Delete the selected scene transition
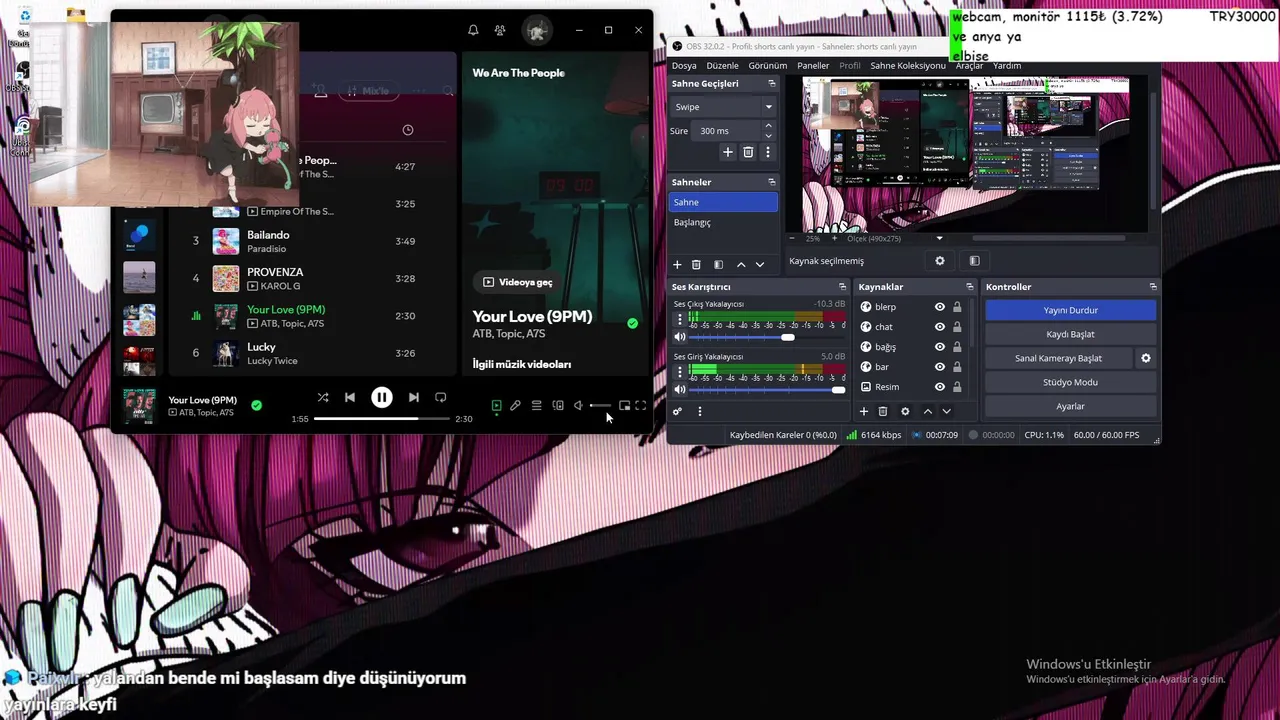 click(748, 152)
